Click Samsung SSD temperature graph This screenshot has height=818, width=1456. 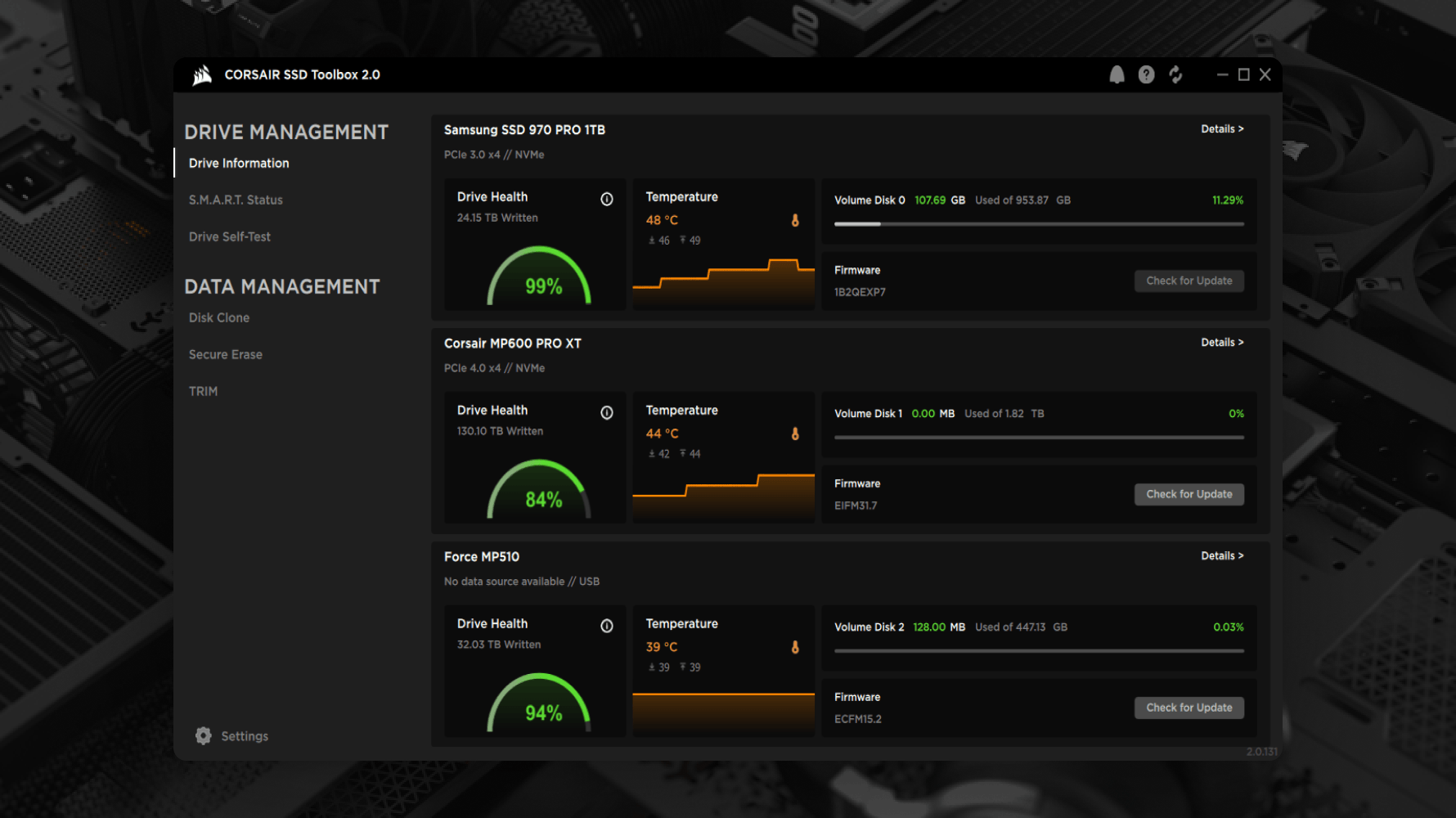pos(724,283)
